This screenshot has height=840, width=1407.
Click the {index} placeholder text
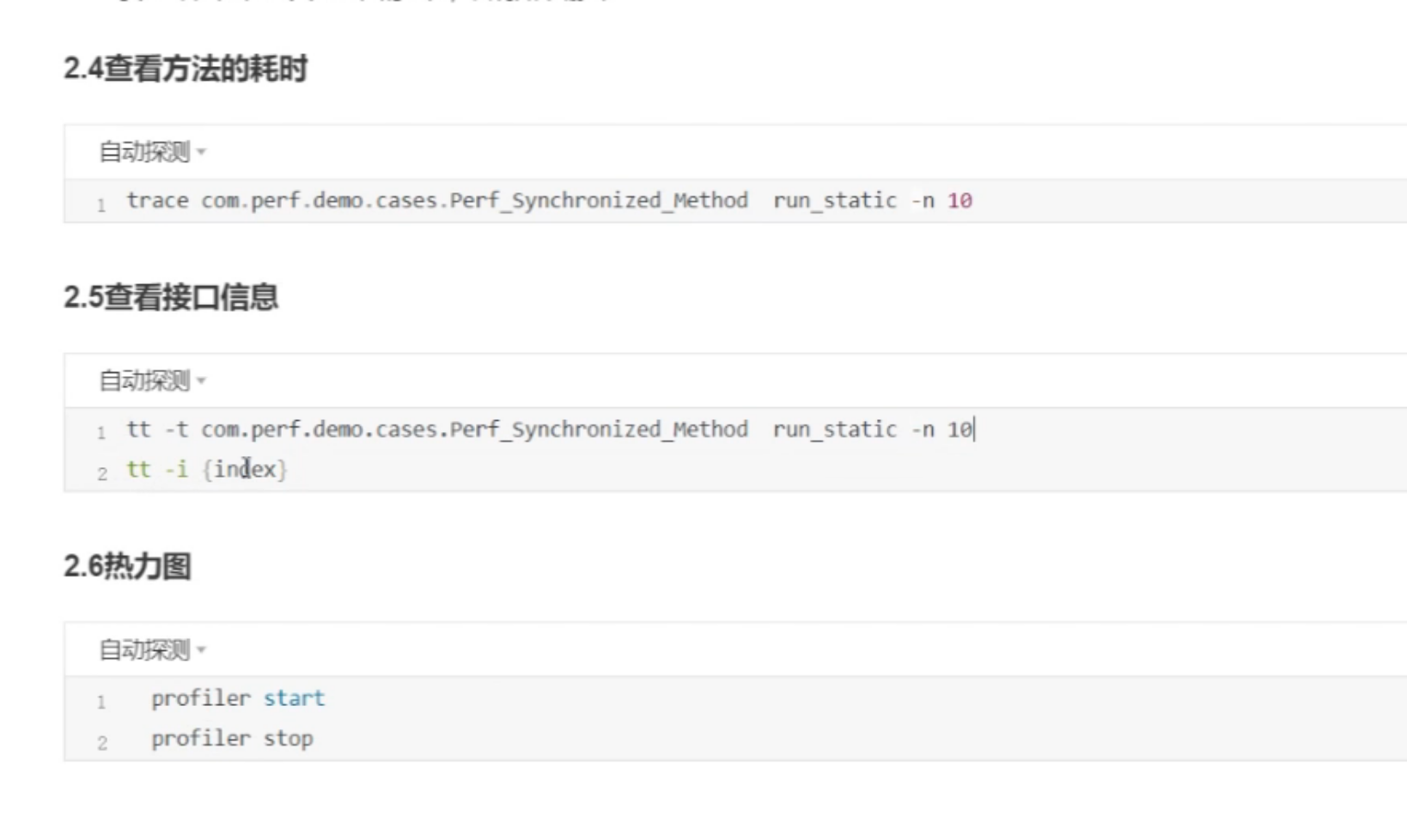245,470
